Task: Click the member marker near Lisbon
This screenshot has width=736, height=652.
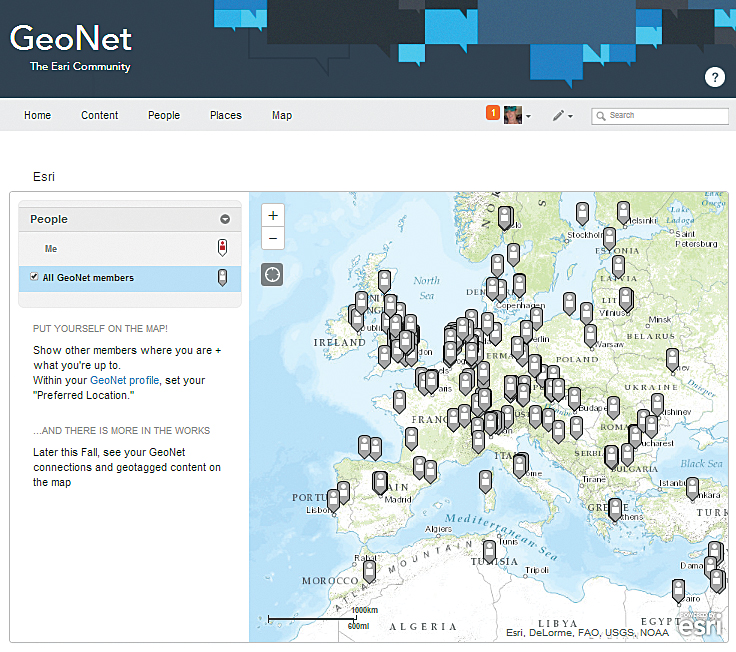Action: coord(333,500)
